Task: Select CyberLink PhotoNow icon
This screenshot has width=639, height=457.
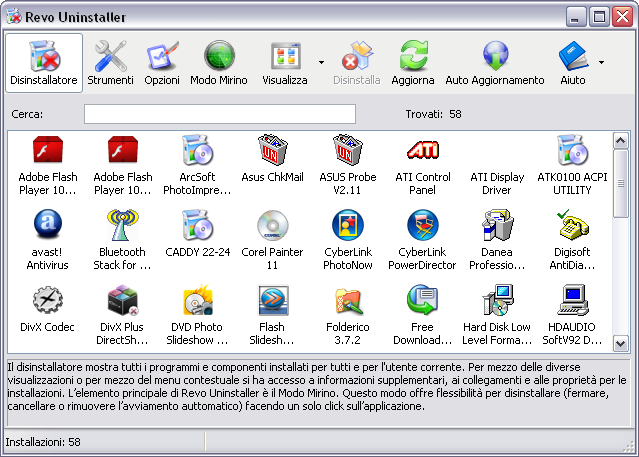Action: 348,225
